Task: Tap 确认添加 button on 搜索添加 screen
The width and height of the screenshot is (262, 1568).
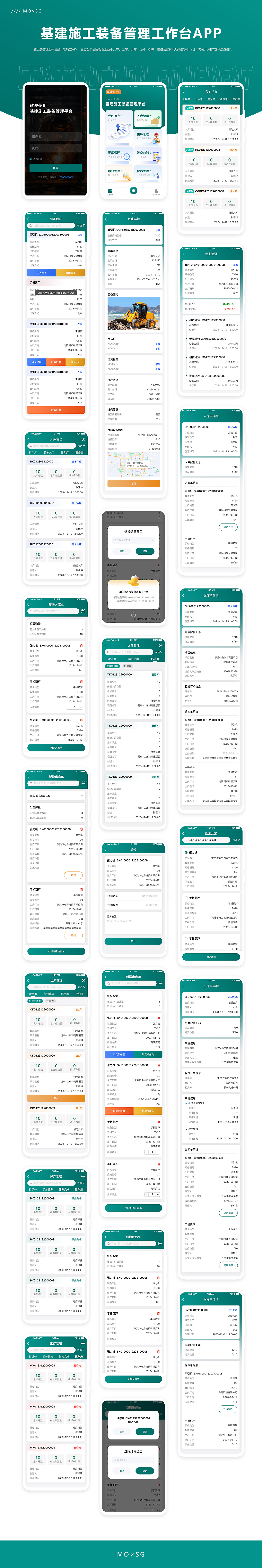Action: click(x=211, y=957)
